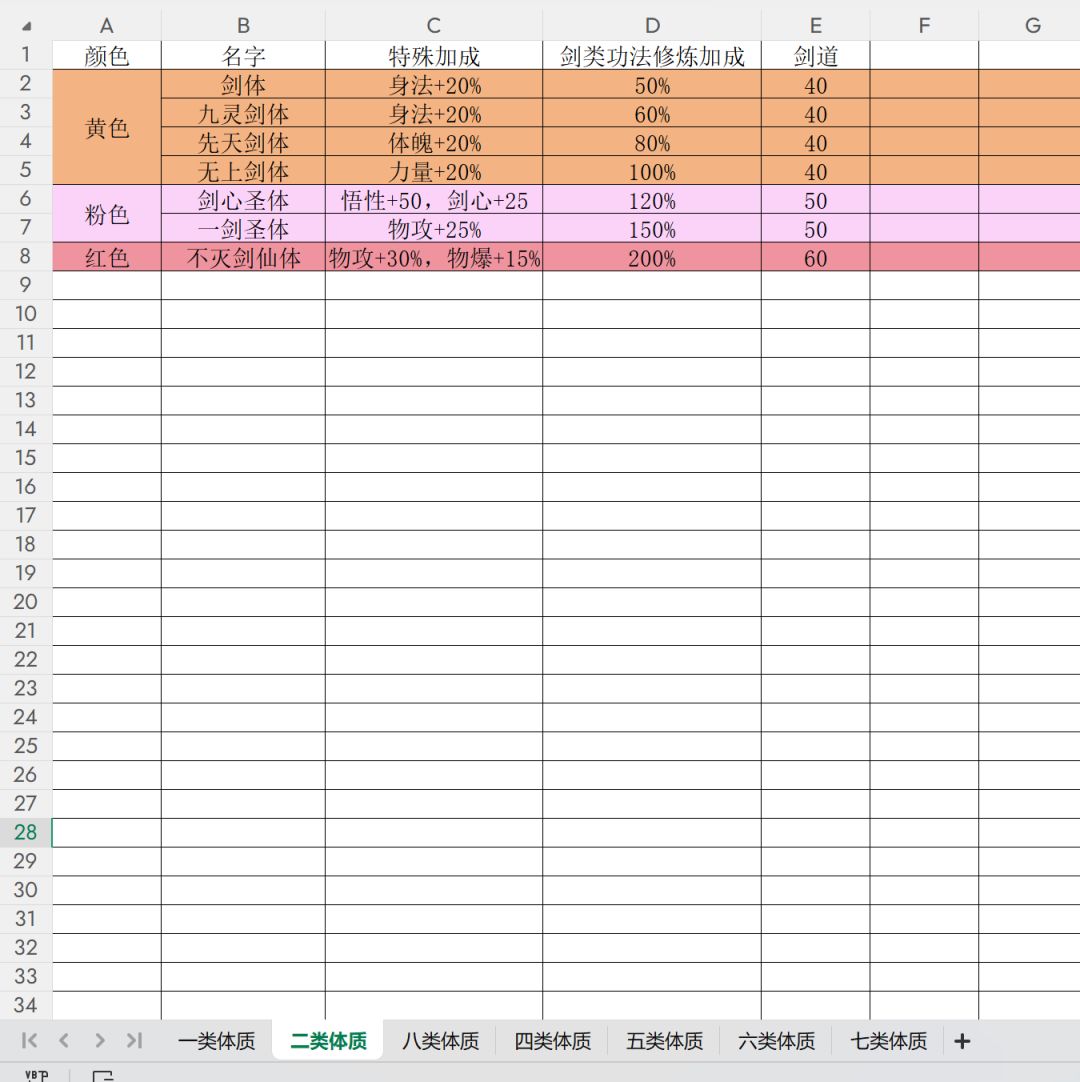Select column B header
1080x1082 pixels.
(x=243, y=26)
